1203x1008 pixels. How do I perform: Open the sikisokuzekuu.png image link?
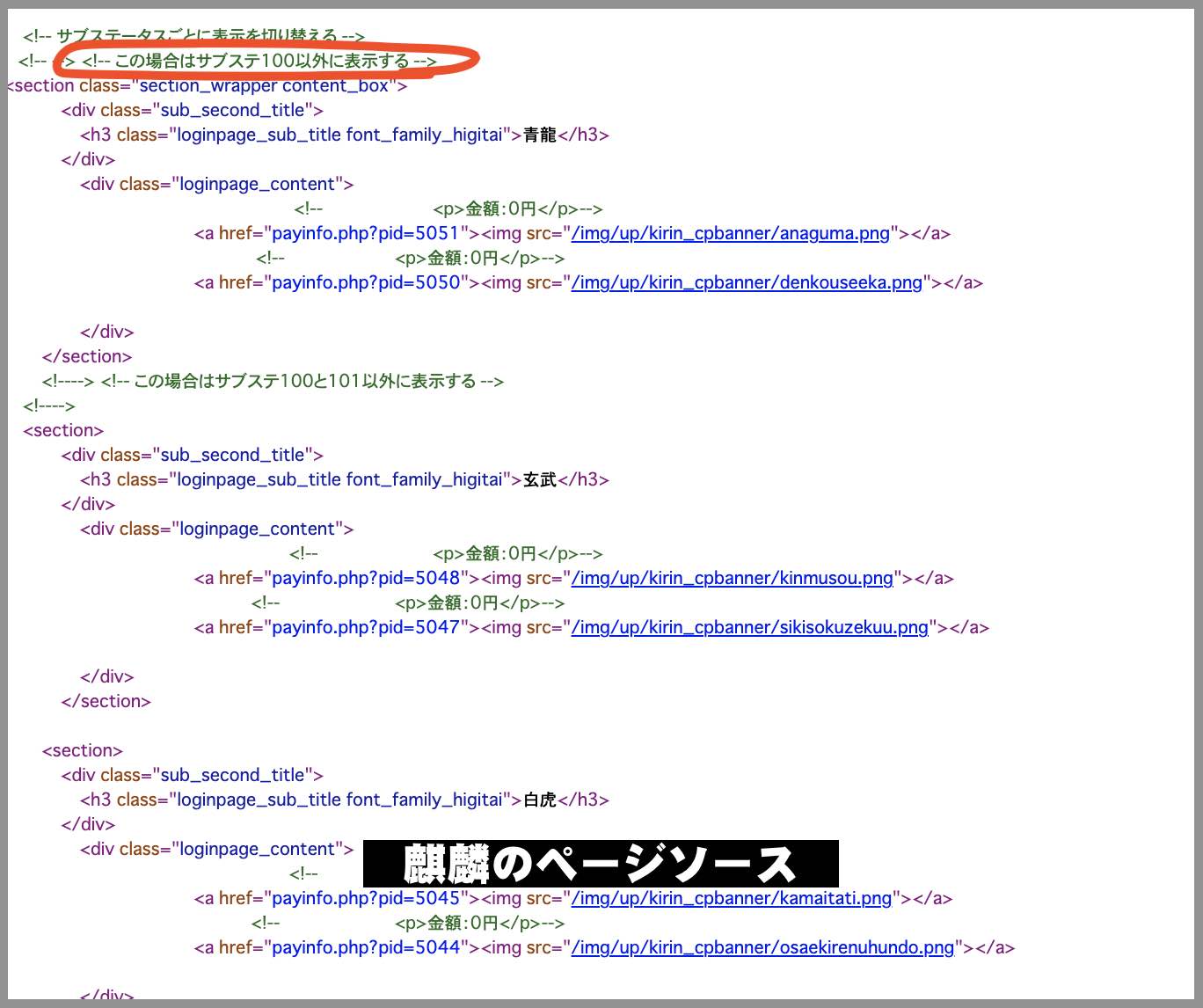pos(748,627)
